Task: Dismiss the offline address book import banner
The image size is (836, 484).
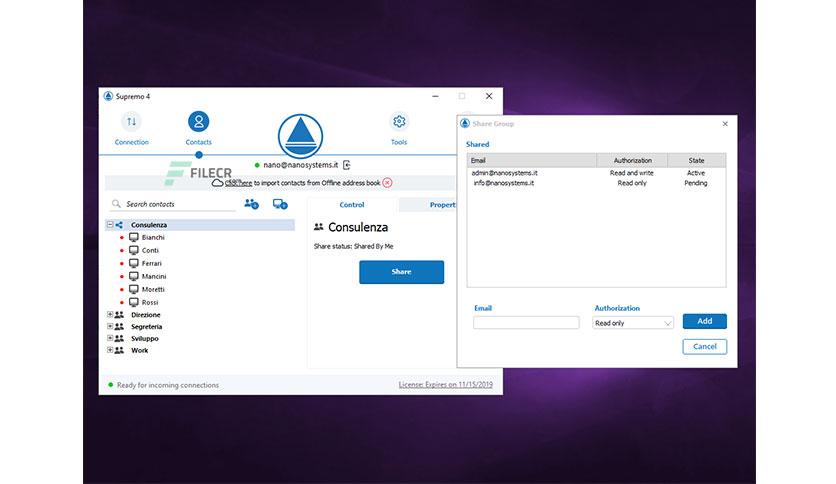Action: pos(388,183)
